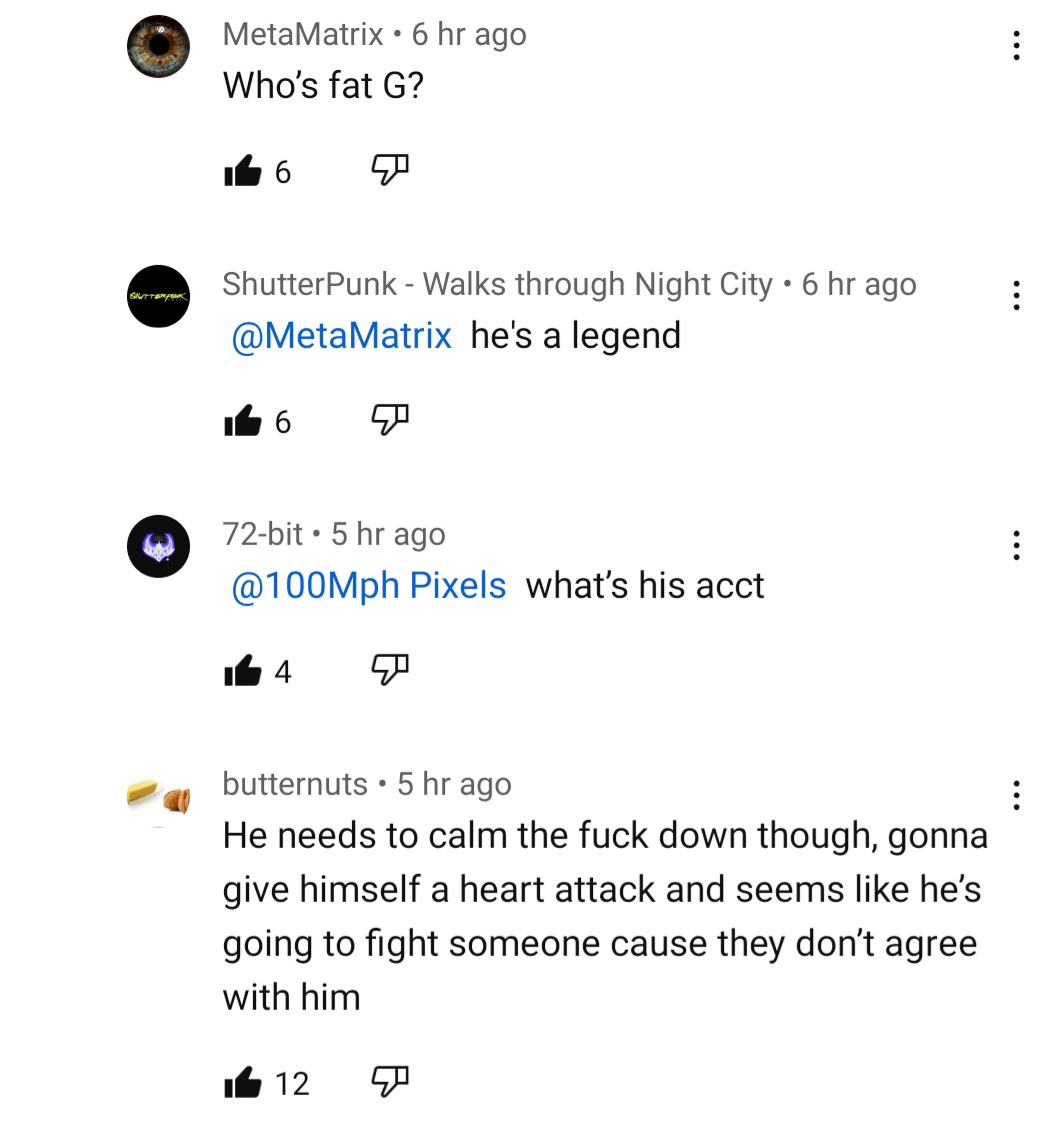Open ShutterPunk - Walks through Night City channel name
Viewport: 1059px width, 1139px height.
coord(498,284)
